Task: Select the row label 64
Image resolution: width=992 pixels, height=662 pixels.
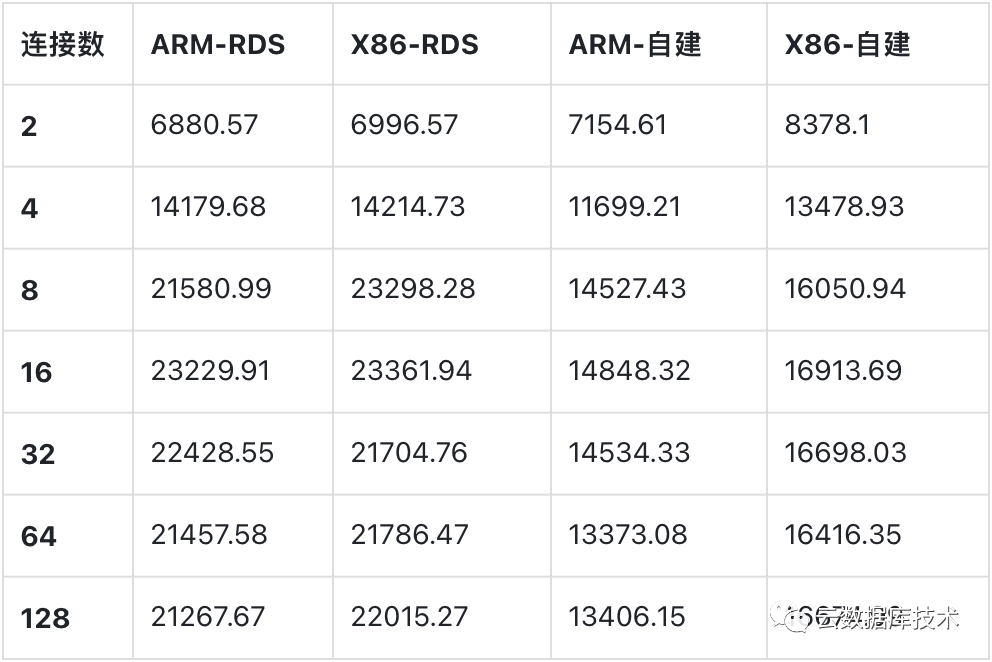Action: click(38, 536)
